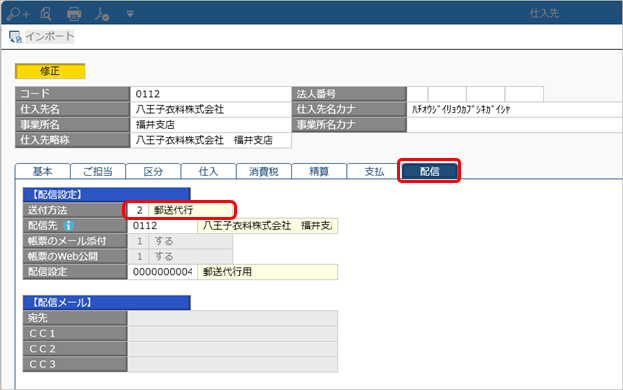Click the 配信 tab
The width and height of the screenshot is (623, 390).
click(429, 171)
